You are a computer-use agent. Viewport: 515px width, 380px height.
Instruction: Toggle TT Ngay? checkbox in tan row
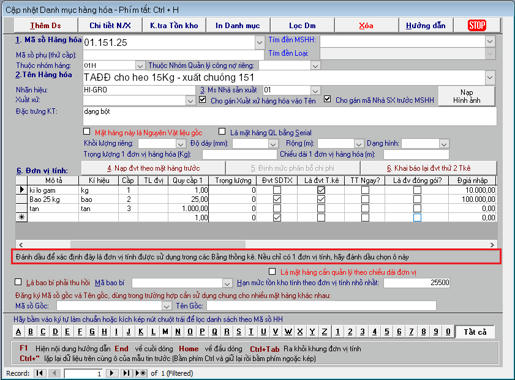tap(365, 208)
